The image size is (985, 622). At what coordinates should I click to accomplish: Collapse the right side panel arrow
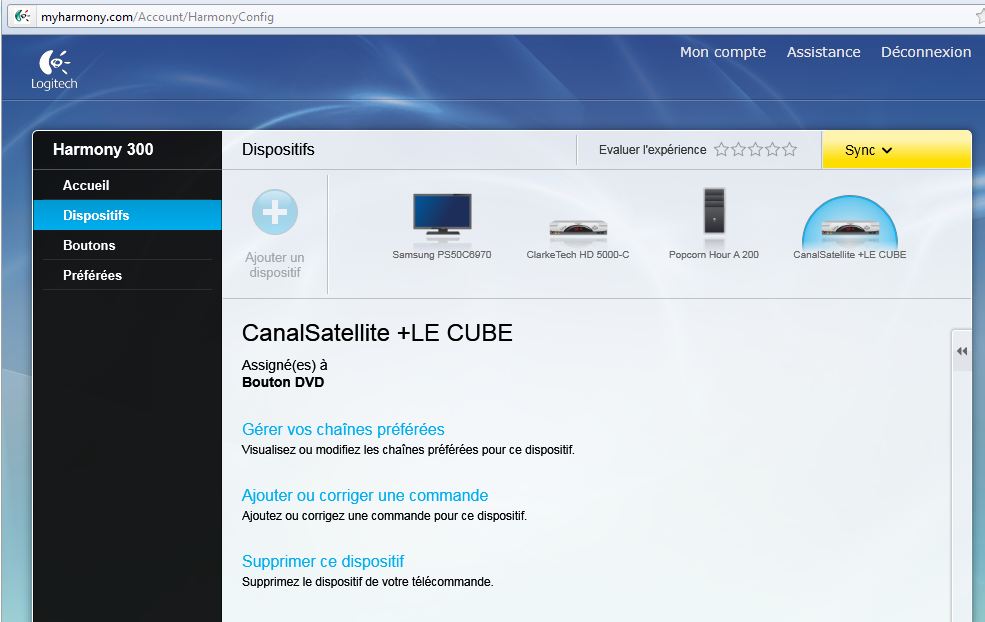[x=962, y=351]
